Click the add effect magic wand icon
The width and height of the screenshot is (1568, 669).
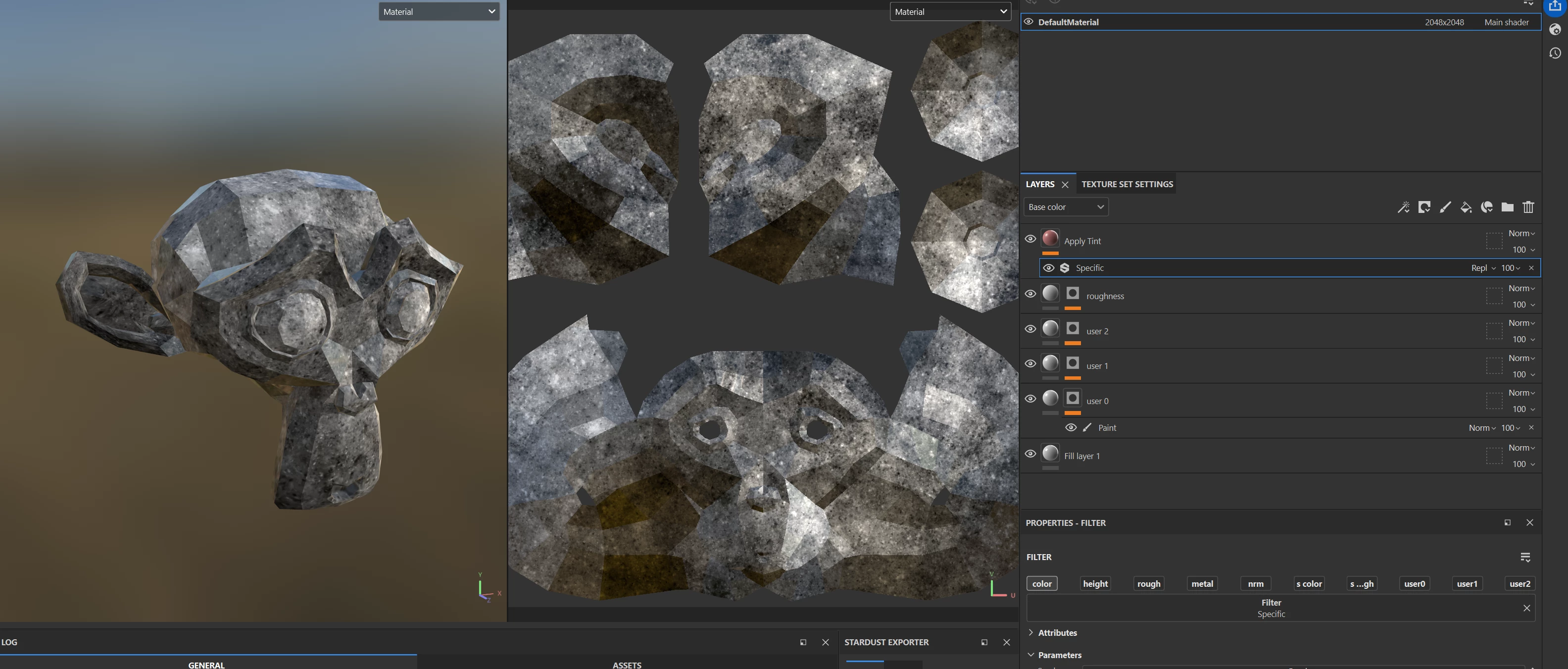pyautogui.click(x=1403, y=207)
